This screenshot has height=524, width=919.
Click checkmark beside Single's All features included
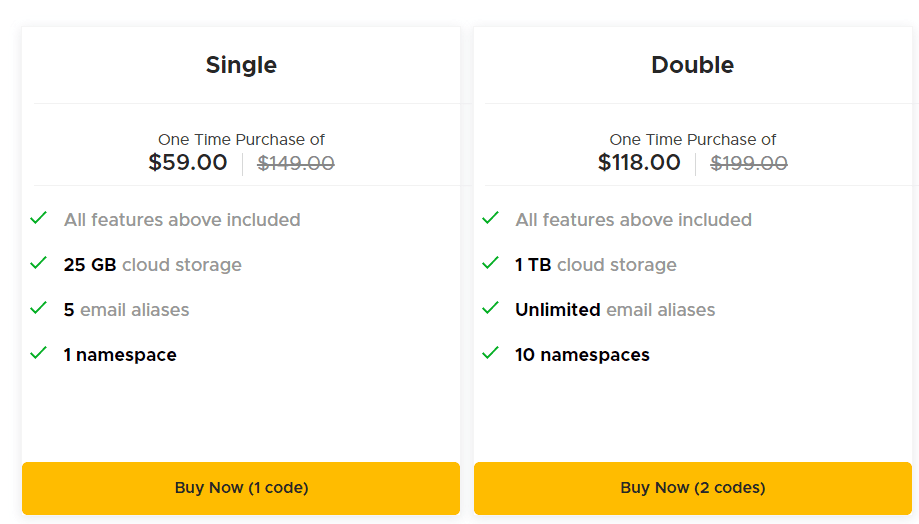click(x=39, y=218)
